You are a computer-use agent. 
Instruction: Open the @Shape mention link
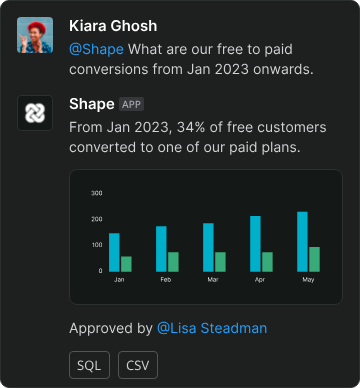pyautogui.click(x=96, y=49)
